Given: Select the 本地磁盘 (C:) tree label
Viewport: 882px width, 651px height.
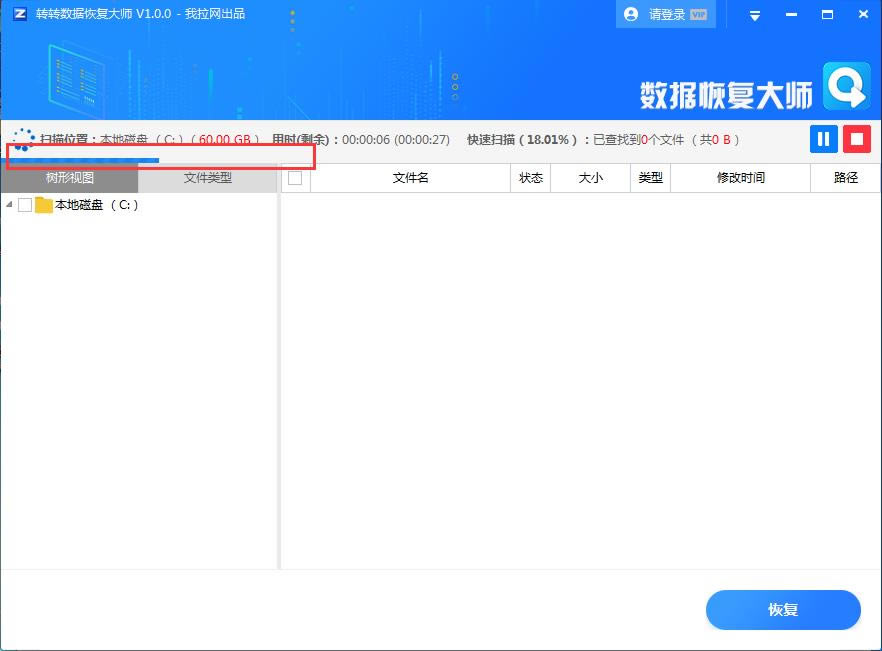Looking at the screenshot, I should tap(96, 205).
